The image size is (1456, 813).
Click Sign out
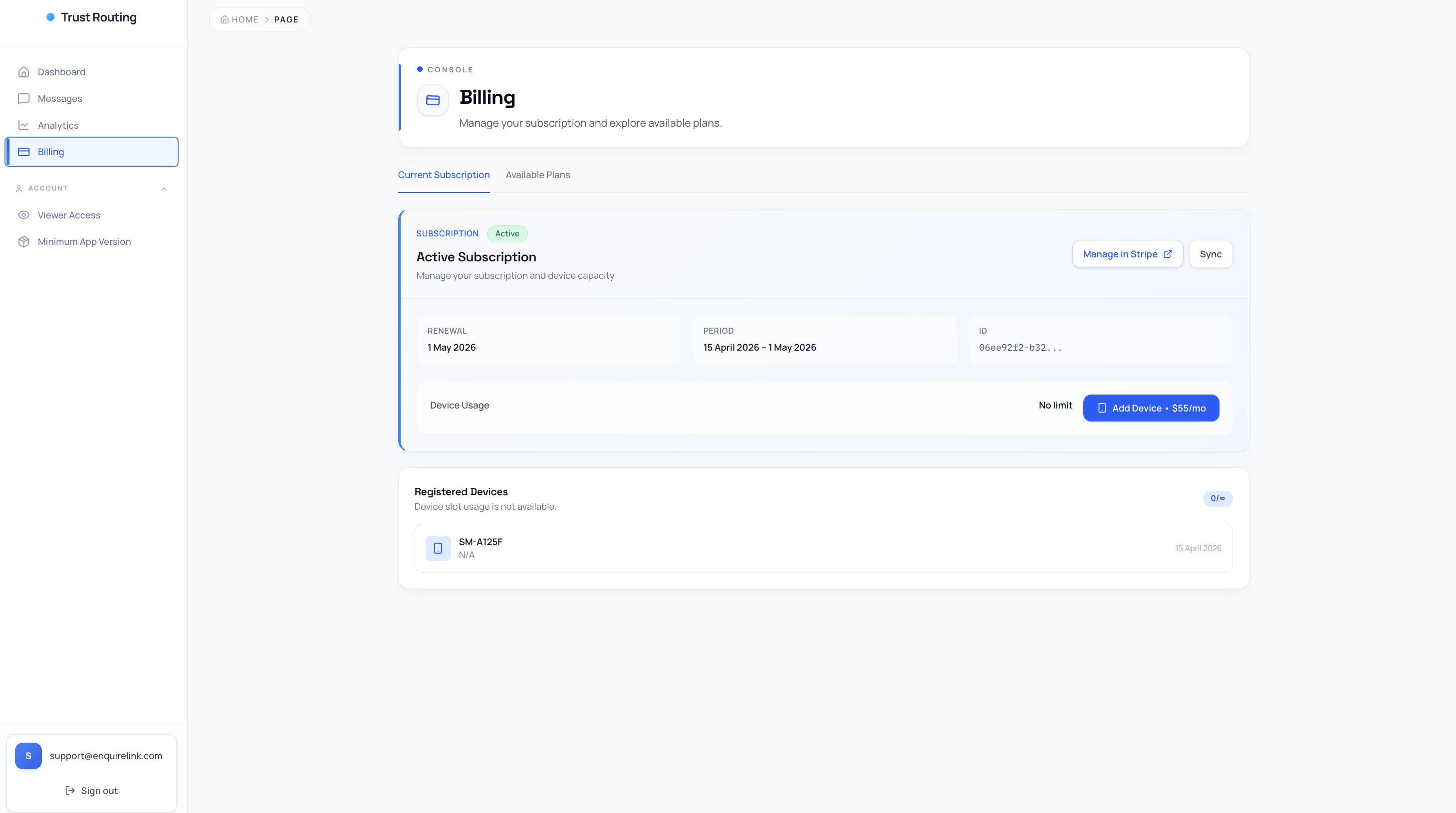tap(92, 791)
